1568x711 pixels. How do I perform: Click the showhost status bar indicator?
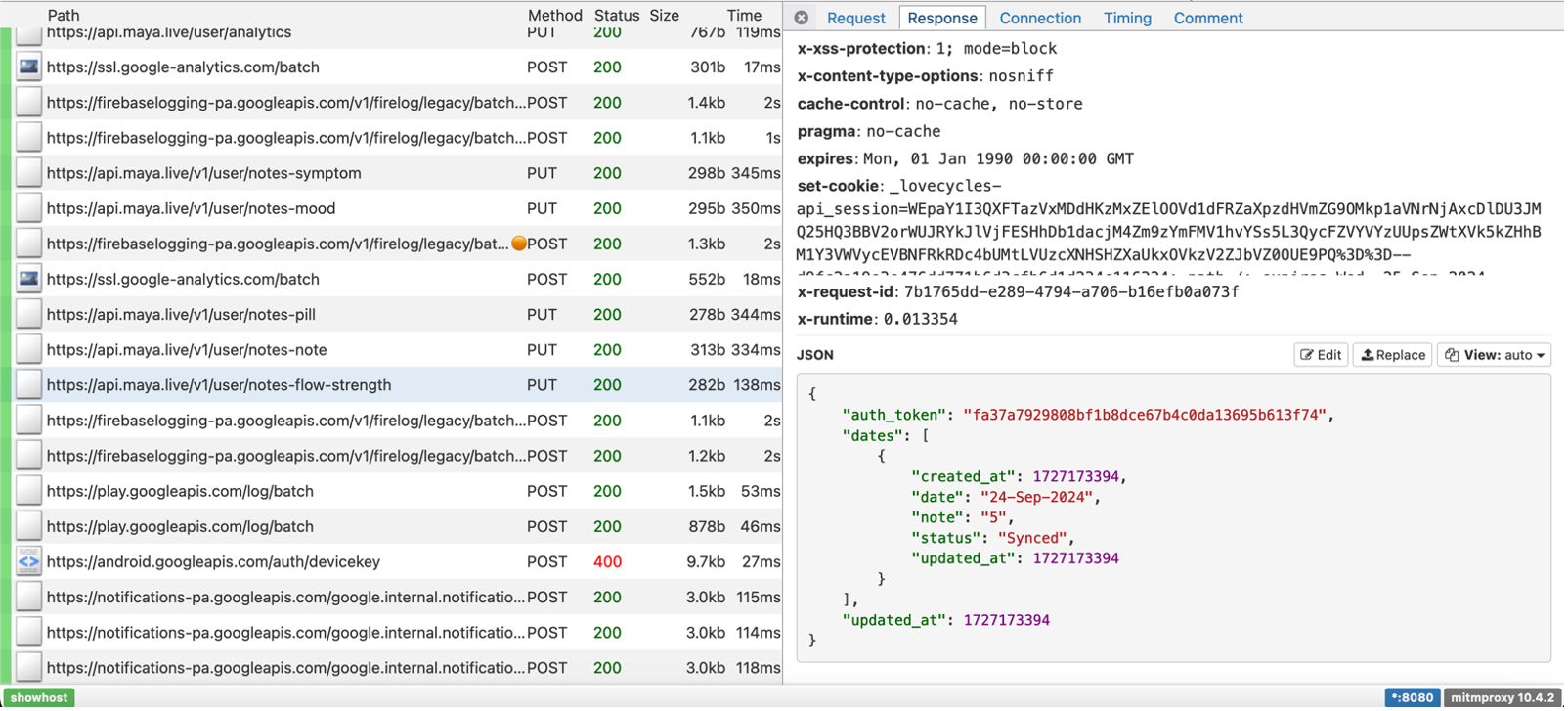39,697
